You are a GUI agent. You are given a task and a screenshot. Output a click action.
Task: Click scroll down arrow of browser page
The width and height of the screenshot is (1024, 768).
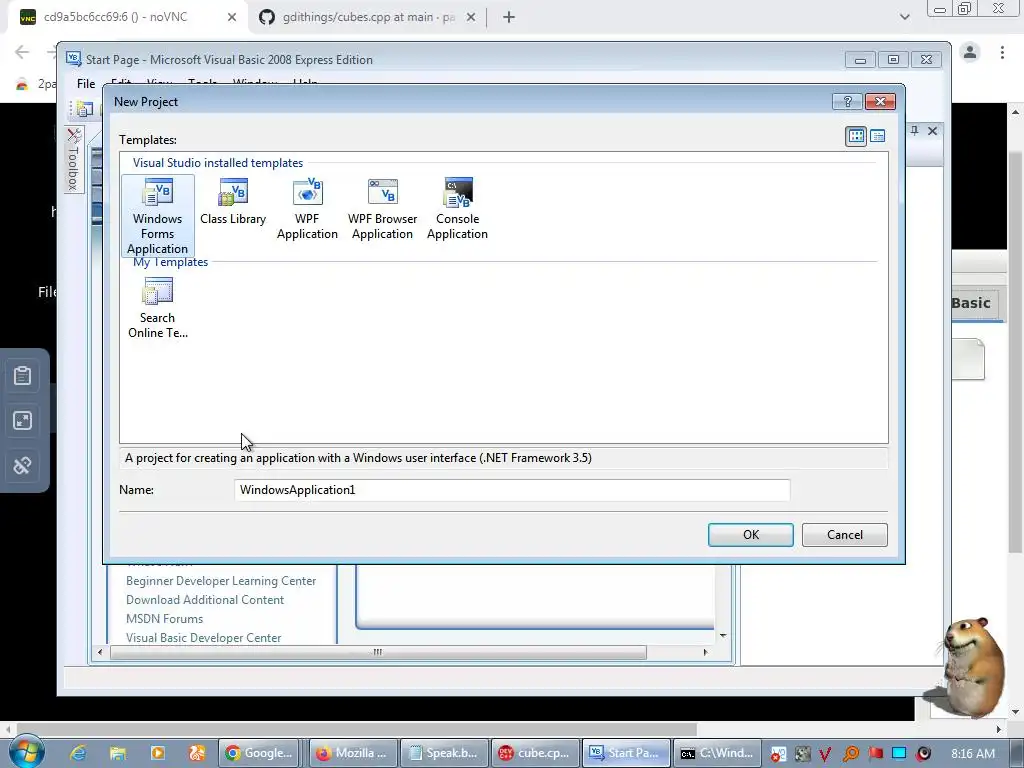click(x=1016, y=712)
